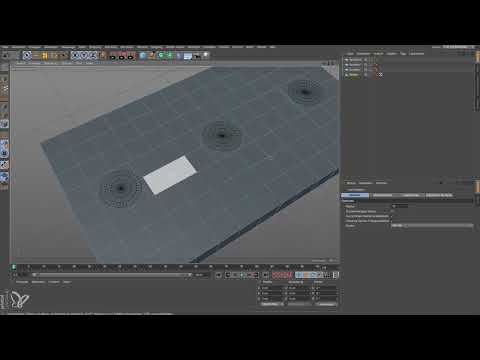480x360 pixels.
Task: Click the blue Cube primitive icon
Action: coord(143,55)
